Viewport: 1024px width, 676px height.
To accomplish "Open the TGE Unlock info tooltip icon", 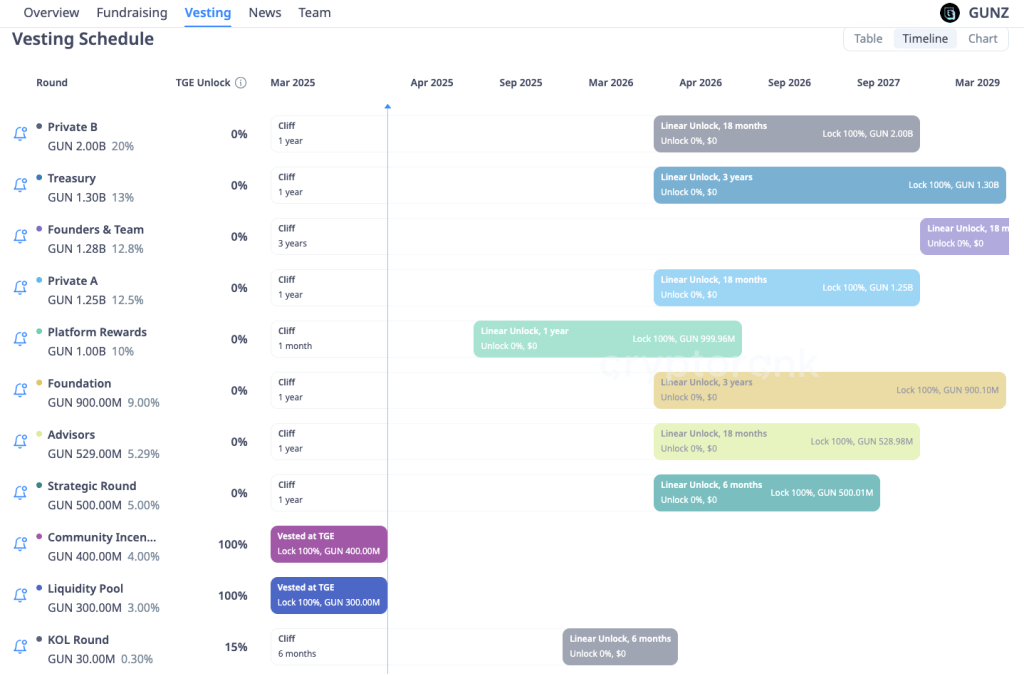I will pyautogui.click(x=240, y=82).
